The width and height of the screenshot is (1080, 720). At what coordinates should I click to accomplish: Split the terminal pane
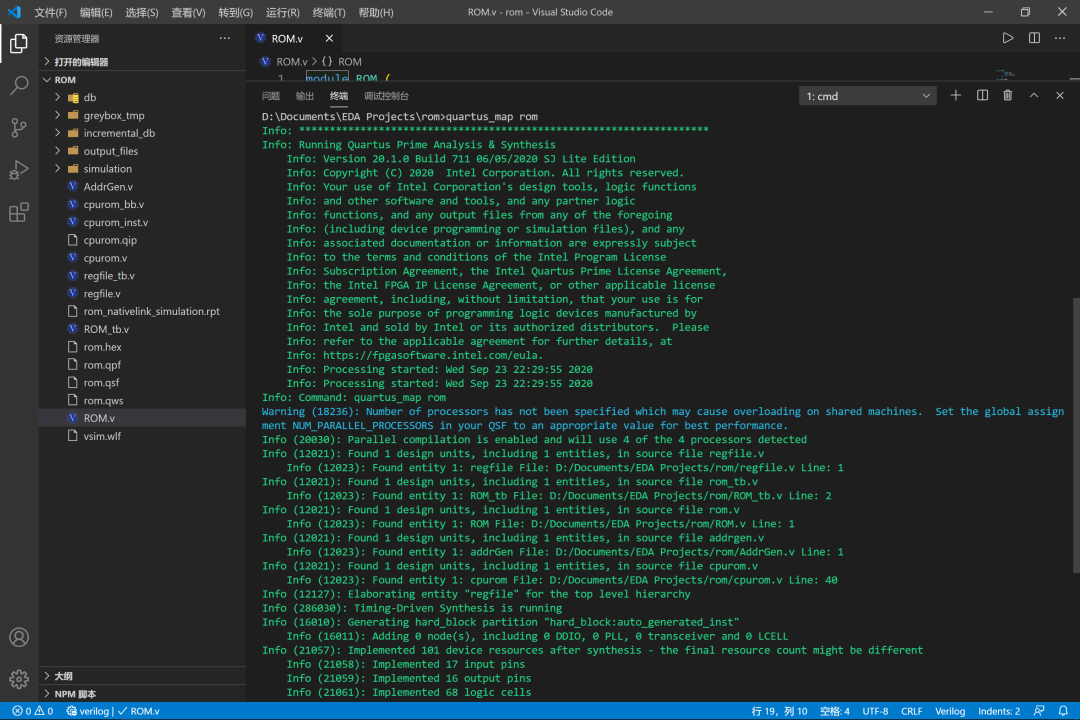[x=982, y=96]
